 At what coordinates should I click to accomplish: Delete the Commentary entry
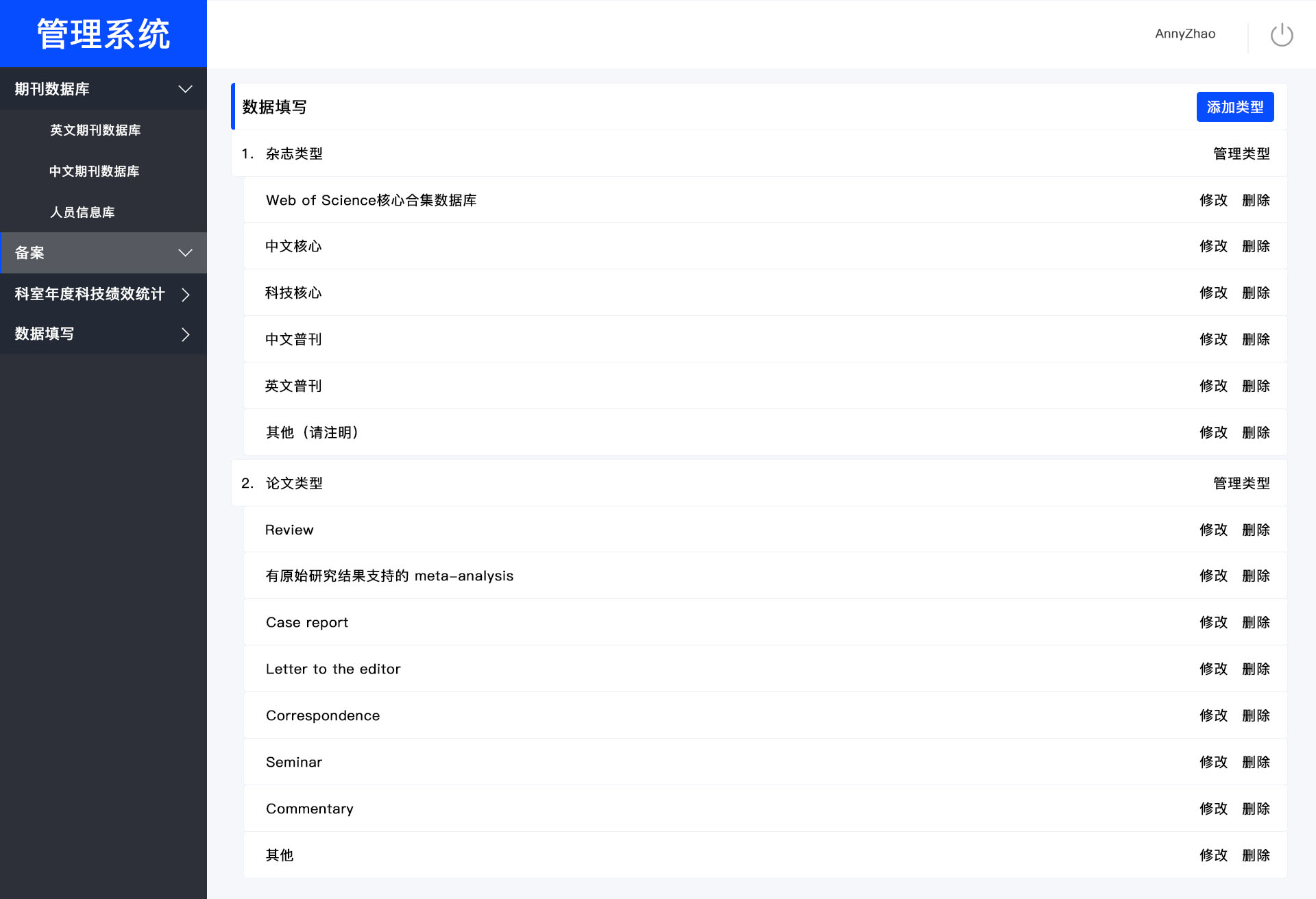[x=1256, y=809]
